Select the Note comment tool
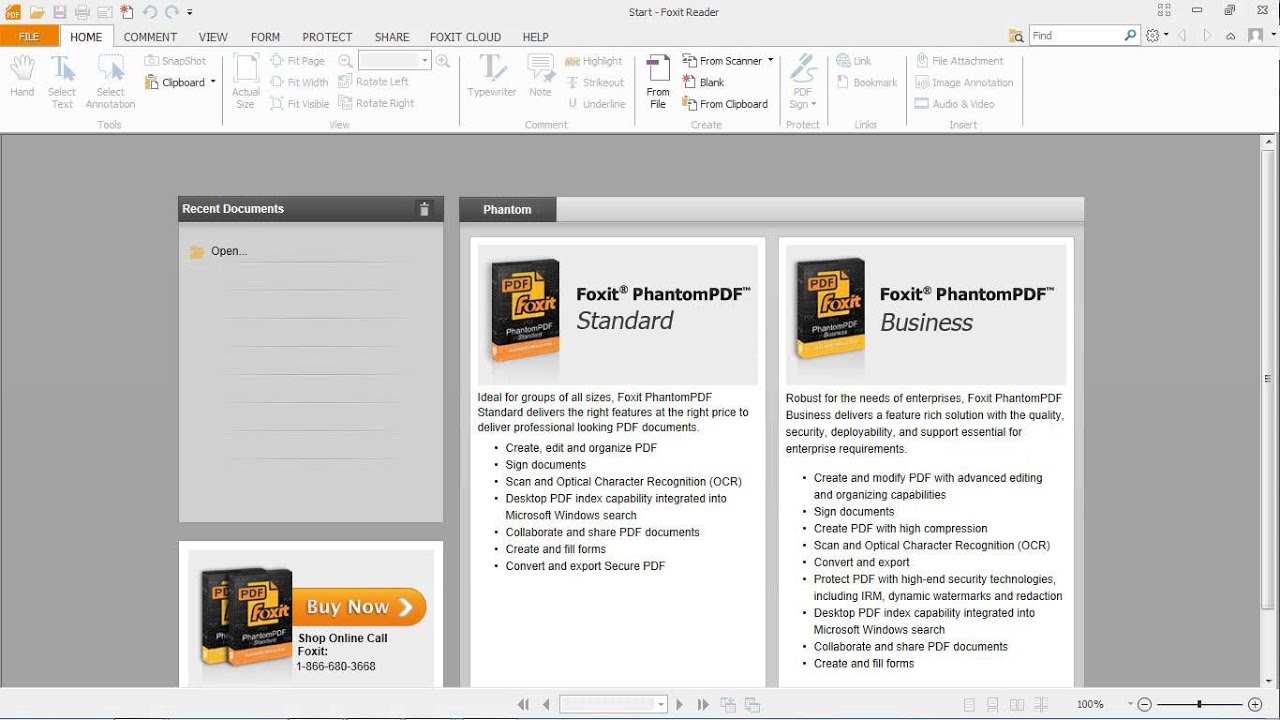 [x=540, y=76]
